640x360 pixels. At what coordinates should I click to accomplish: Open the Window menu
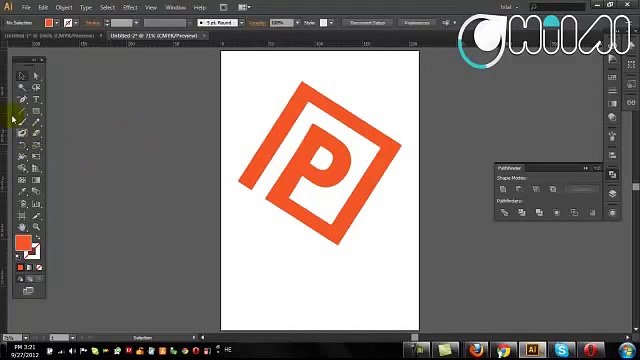(176, 8)
